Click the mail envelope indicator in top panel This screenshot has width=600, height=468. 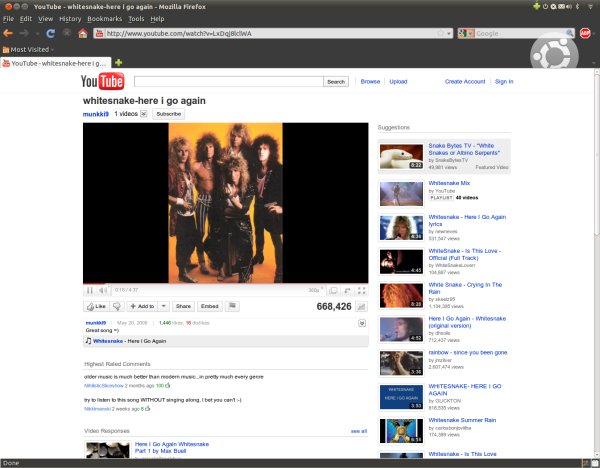(561, 7)
